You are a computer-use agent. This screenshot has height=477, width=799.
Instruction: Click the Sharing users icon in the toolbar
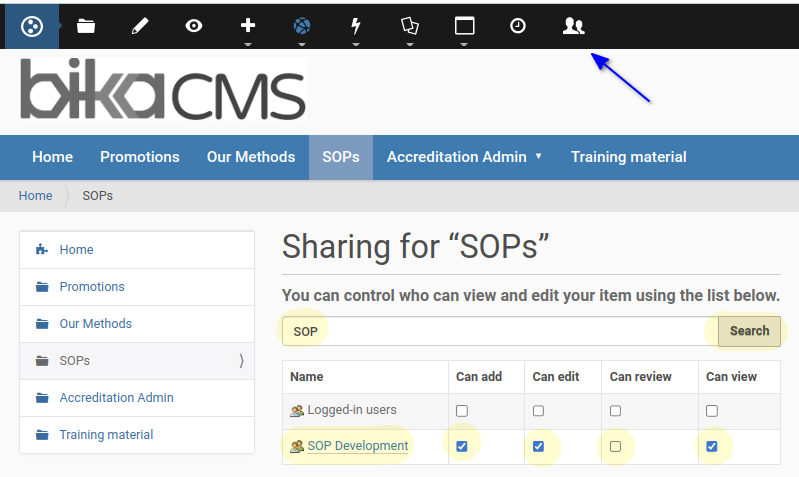[573, 26]
